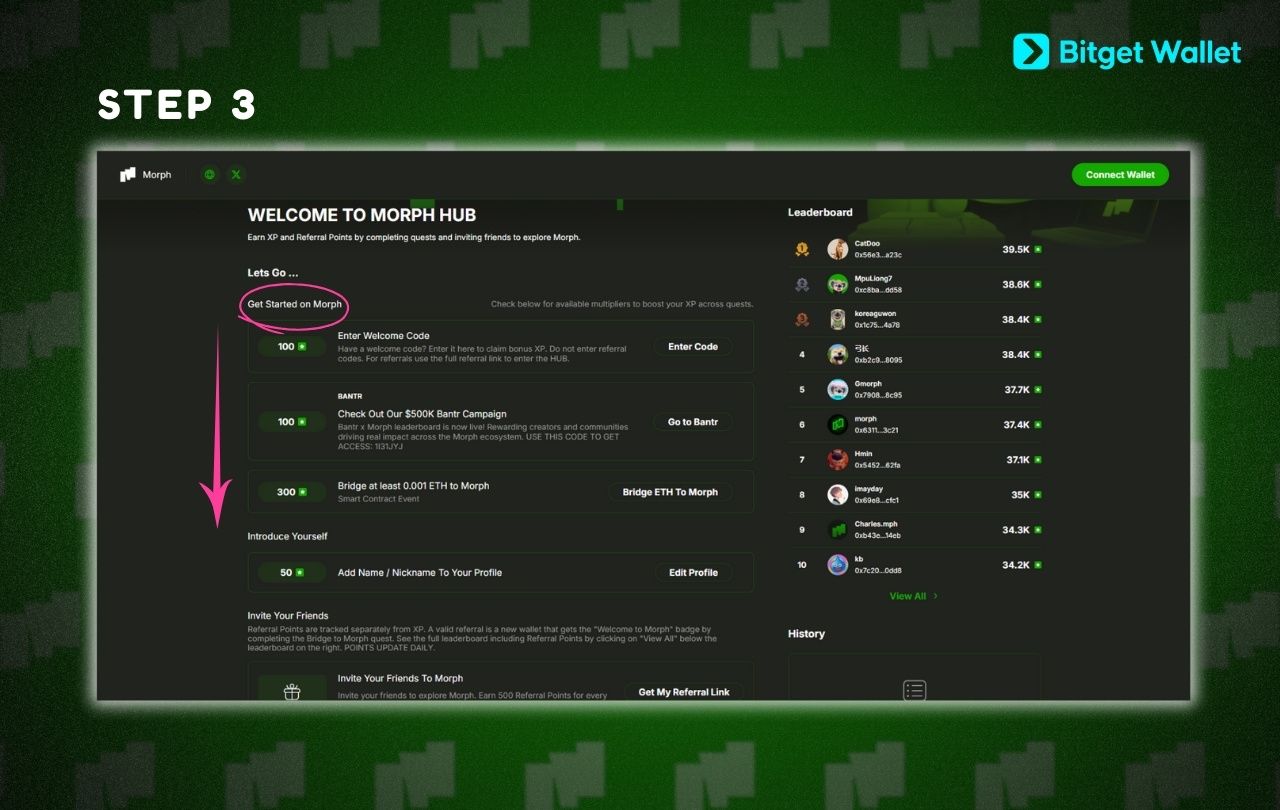This screenshot has height=810, width=1280.
Task: Open the green smiley community icon
Action: 210,174
